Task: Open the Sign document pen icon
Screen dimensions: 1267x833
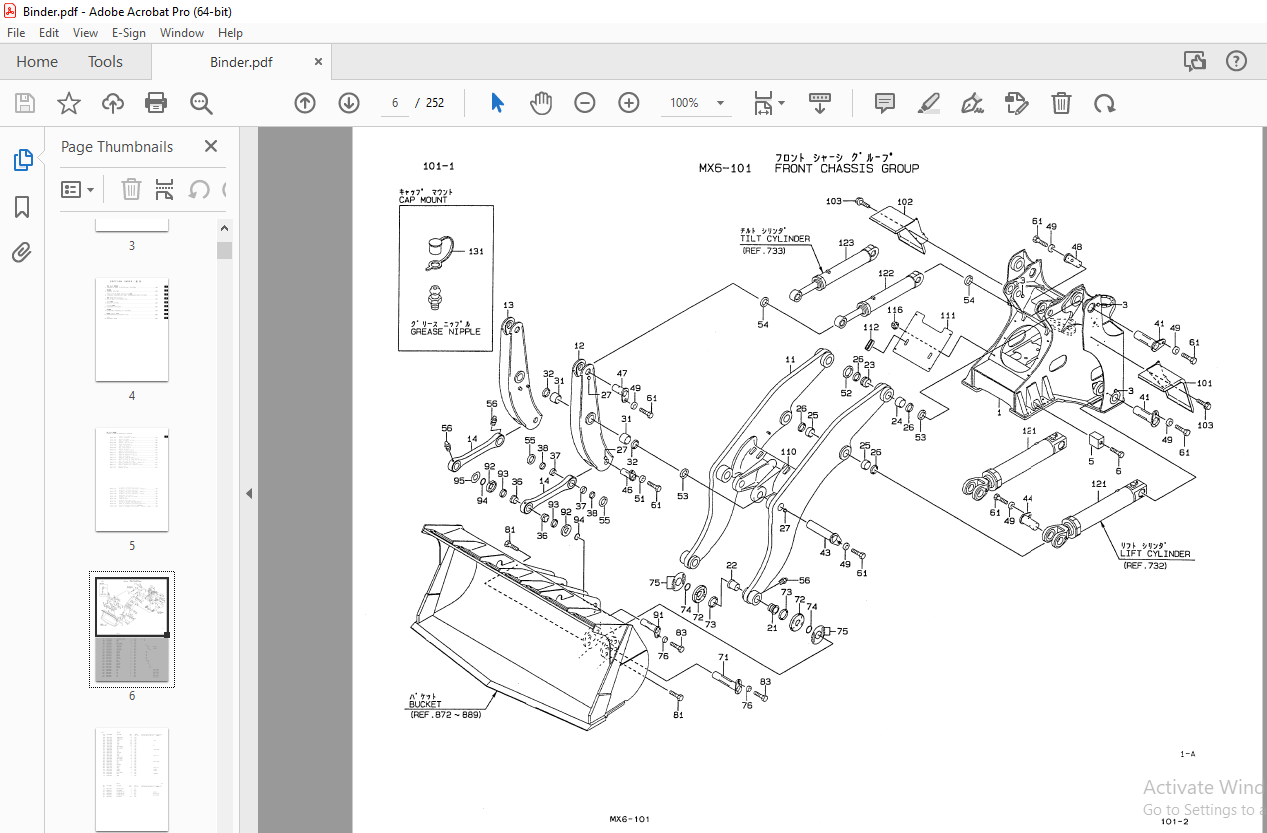Action: click(x=972, y=103)
